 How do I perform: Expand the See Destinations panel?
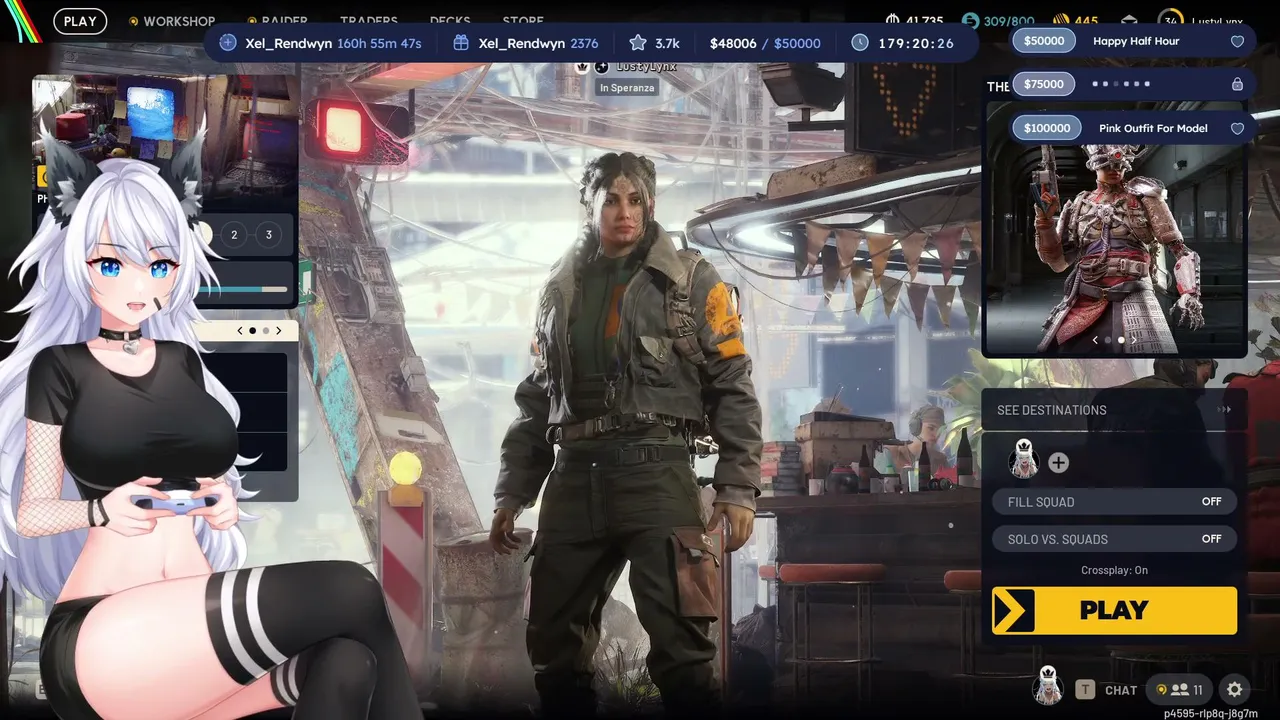click(x=1114, y=410)
